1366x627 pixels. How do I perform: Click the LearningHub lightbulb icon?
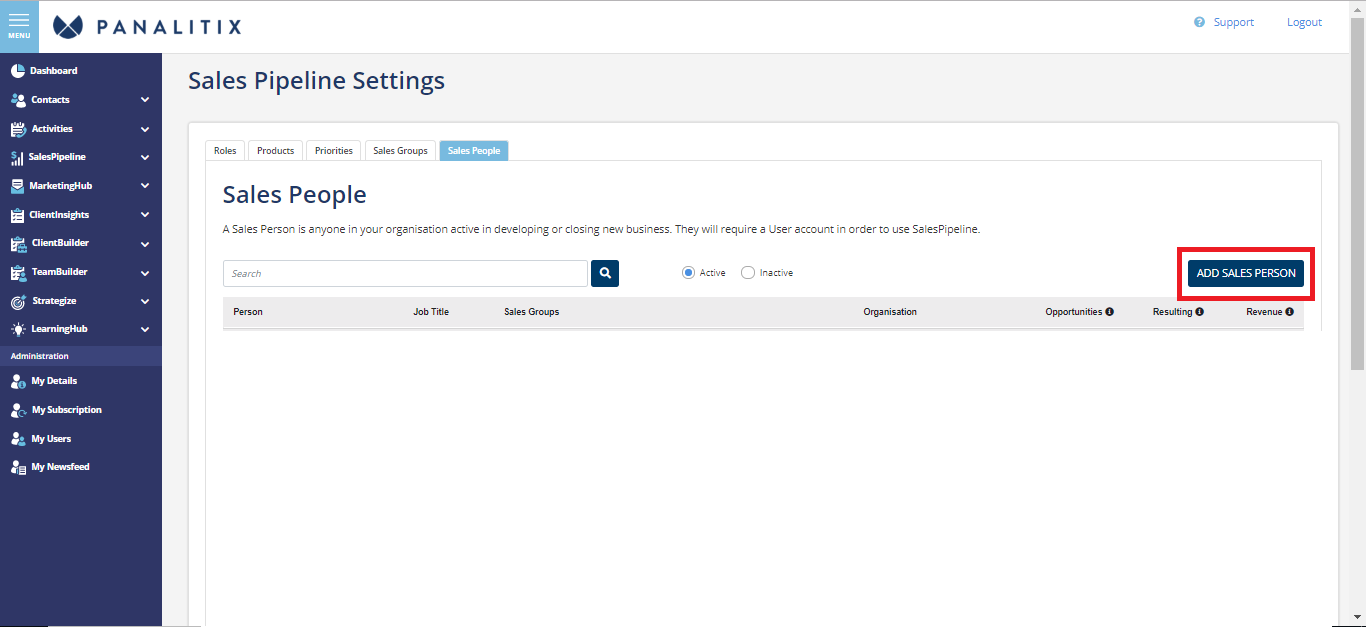pyautogui.click(x=18, y=330)
